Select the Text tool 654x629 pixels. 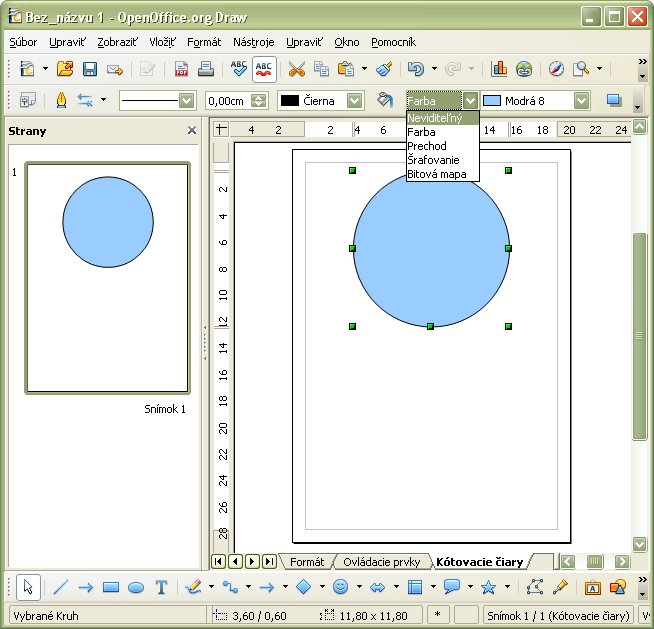(x=161, y=587)
